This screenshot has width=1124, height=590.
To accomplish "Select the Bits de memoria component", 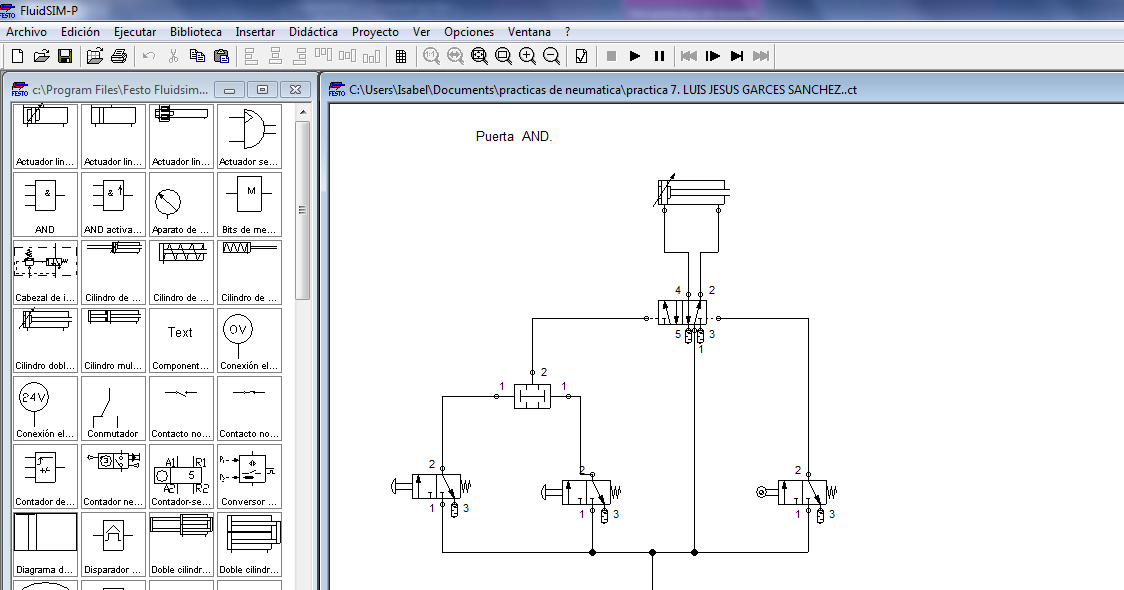I will tap(249, 204).
